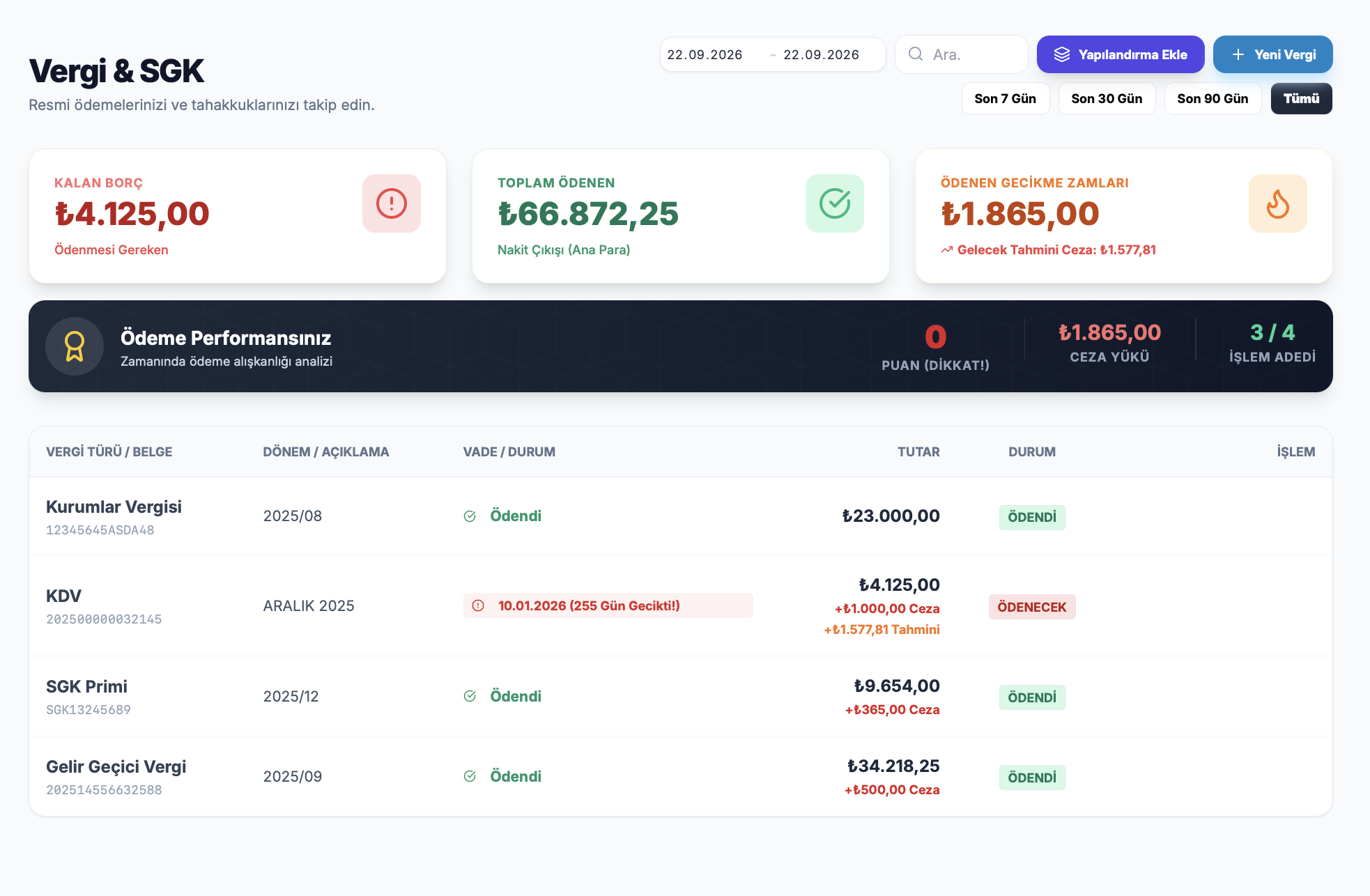
Task: Click the ÖDENECEK badge in KDV row
Action: pos(1032,607)
